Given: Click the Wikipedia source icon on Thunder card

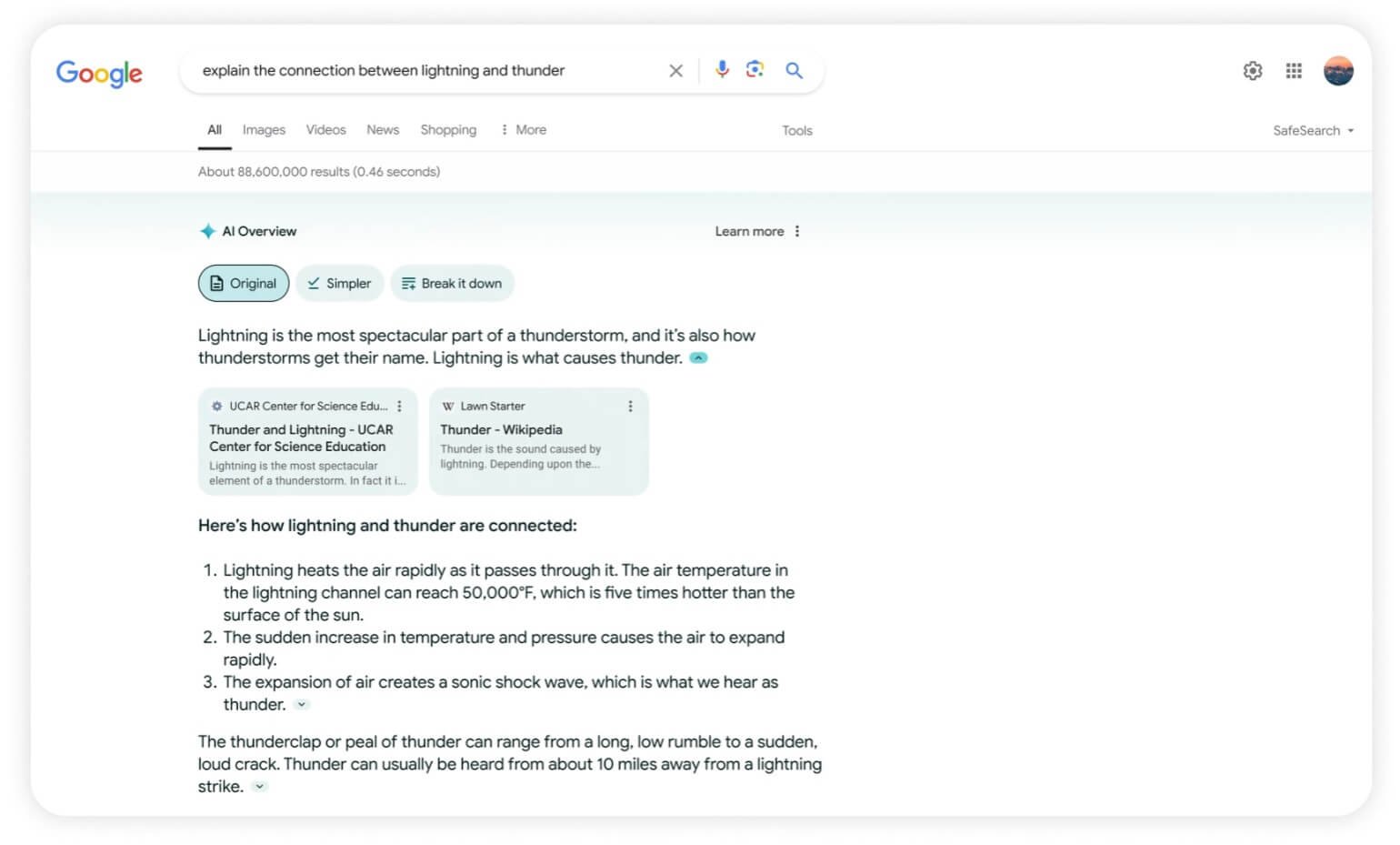Looking at the screenshot, I should (446, 406).
